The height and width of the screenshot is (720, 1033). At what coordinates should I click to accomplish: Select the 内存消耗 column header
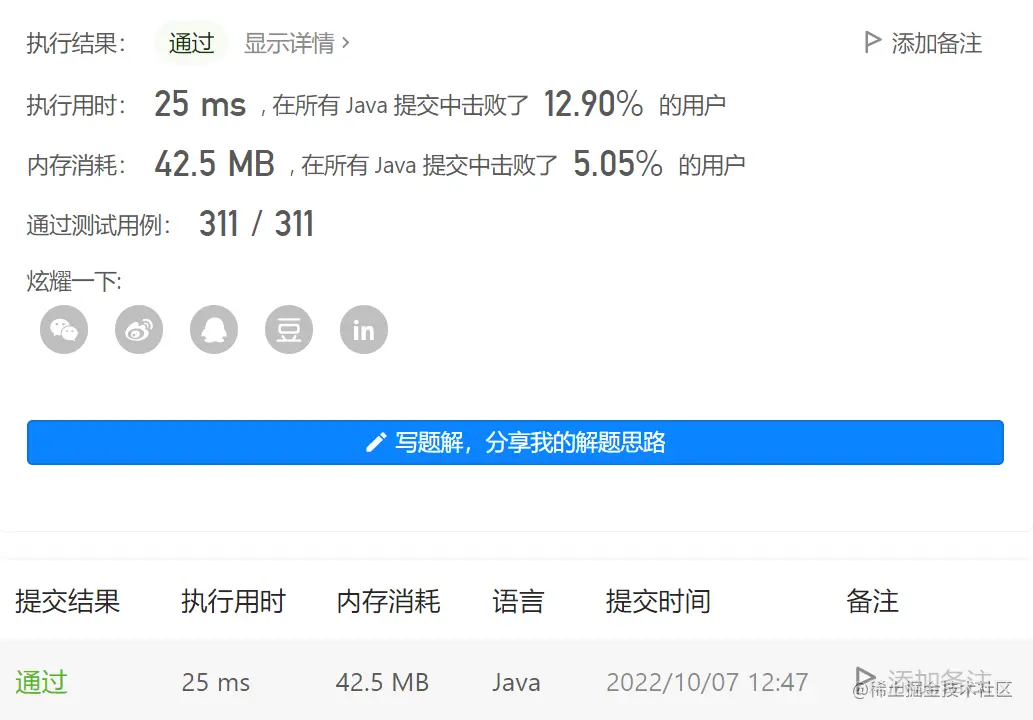click(389, 601)
